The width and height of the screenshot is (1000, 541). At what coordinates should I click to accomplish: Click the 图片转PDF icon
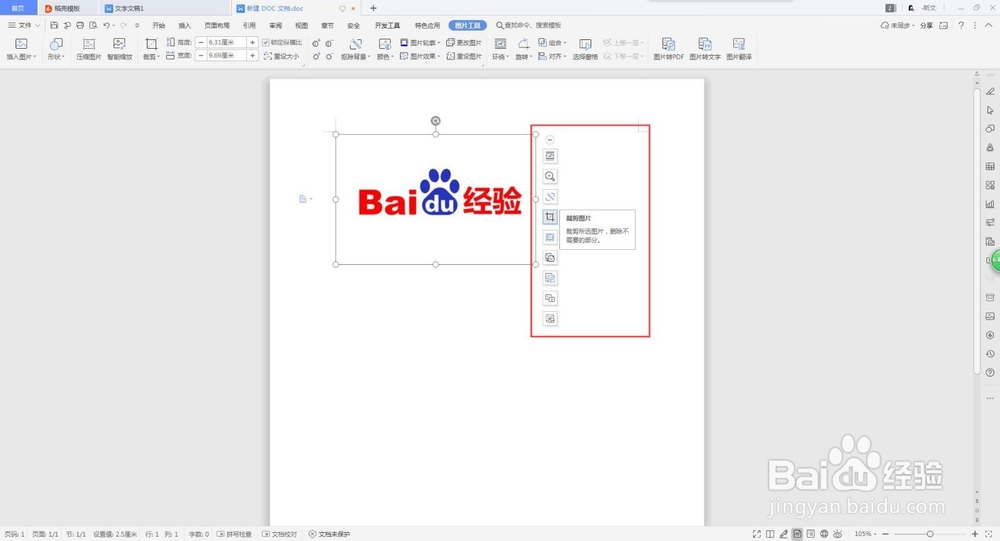click(x=668, y=48)
